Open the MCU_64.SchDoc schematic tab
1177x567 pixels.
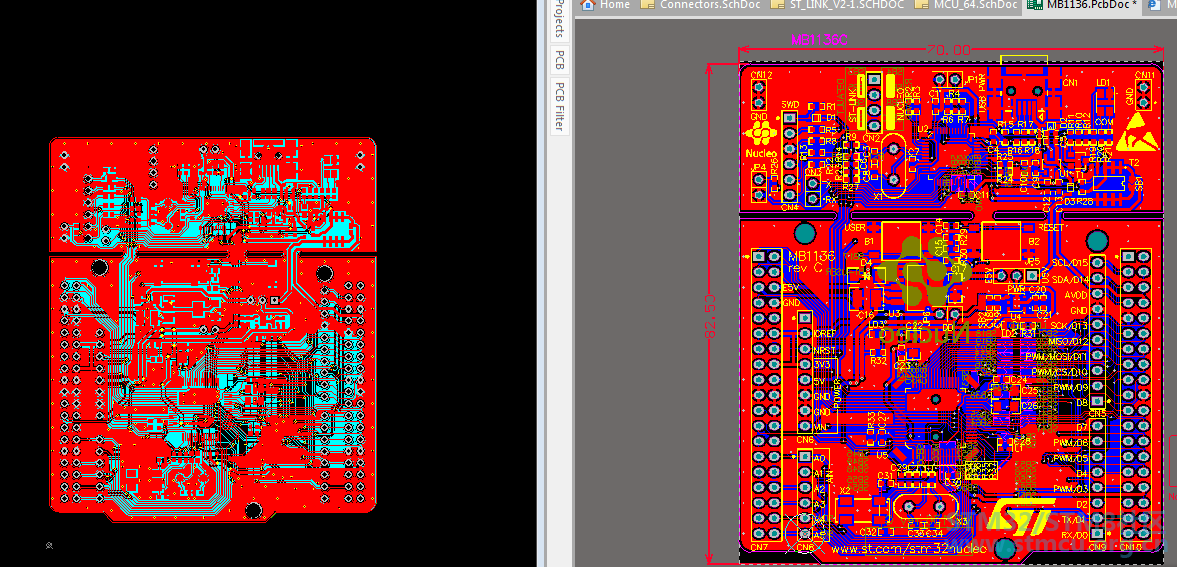[968, 5]
